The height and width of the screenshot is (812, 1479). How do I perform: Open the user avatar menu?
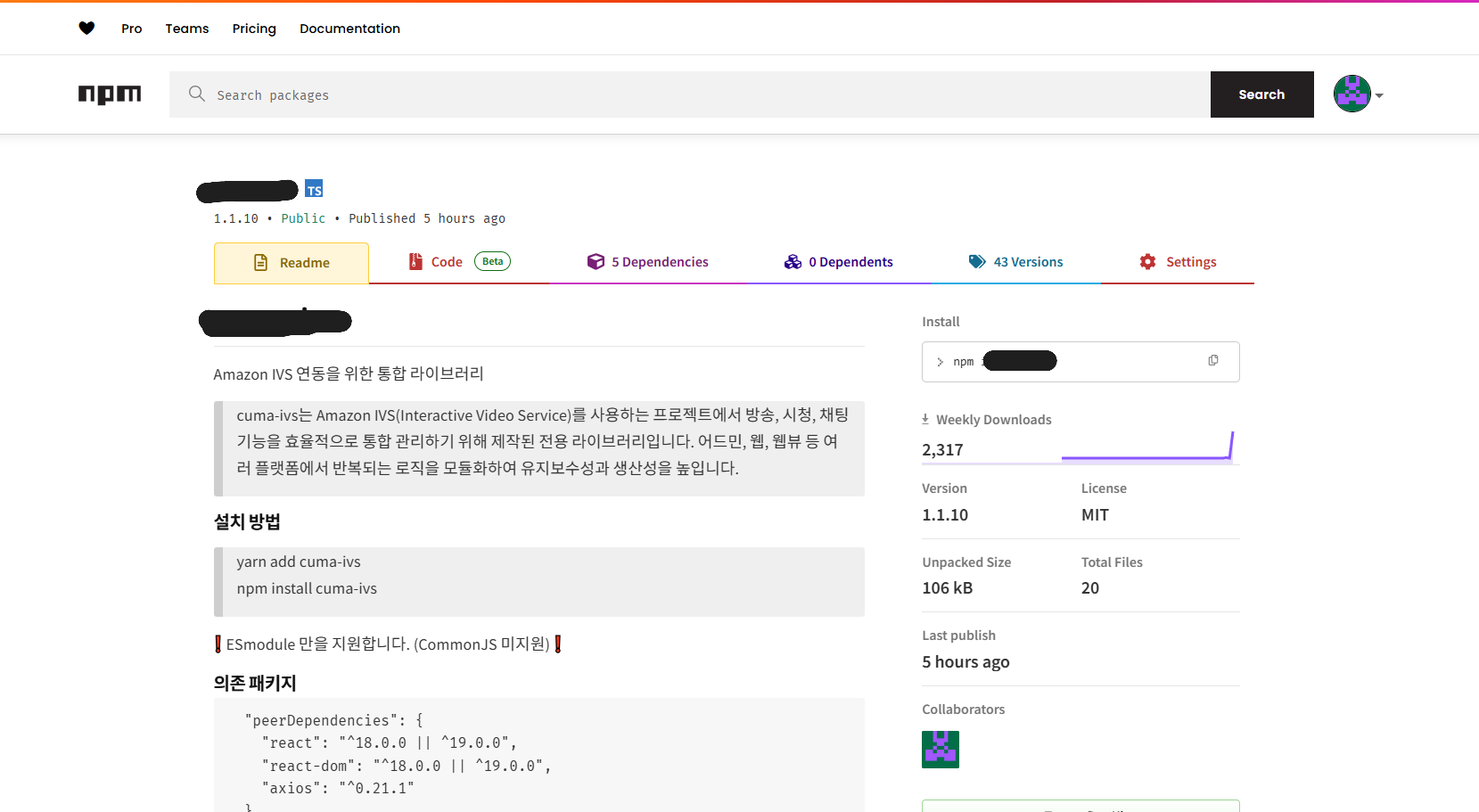[x=1352, y=94]
